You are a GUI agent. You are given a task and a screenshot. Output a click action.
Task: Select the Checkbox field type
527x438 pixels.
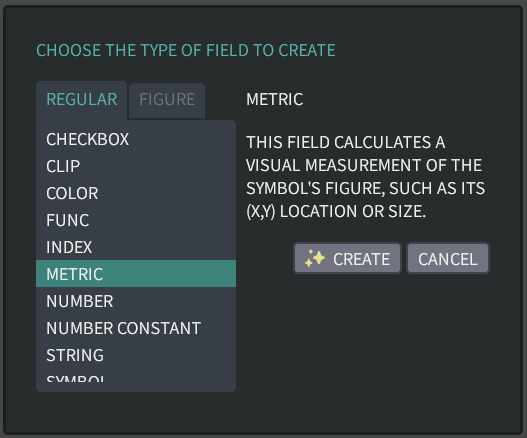click(x=136, y=139)
